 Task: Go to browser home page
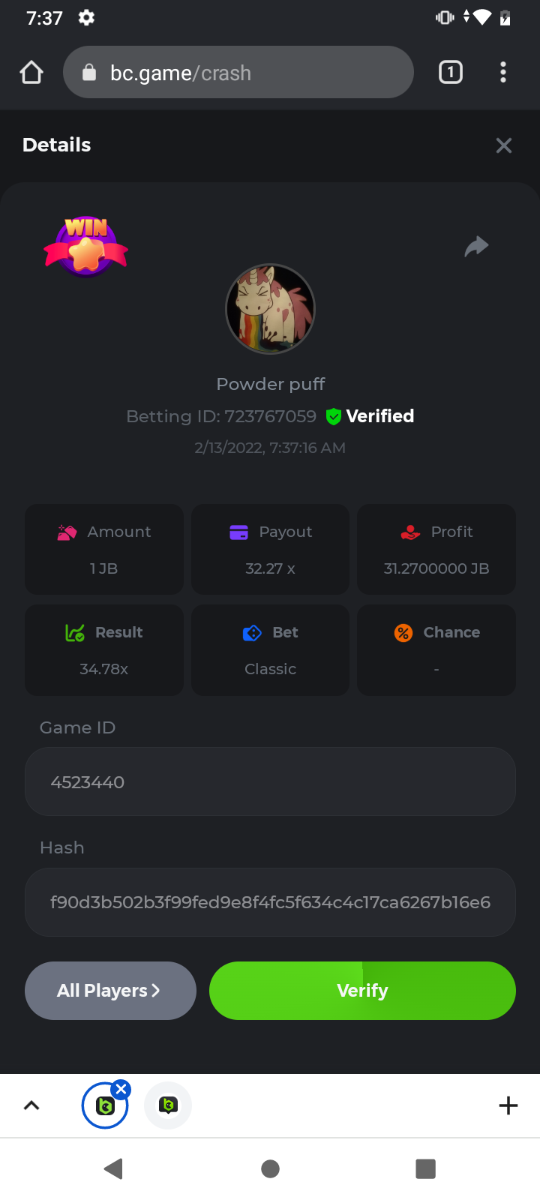click(32, 73)
